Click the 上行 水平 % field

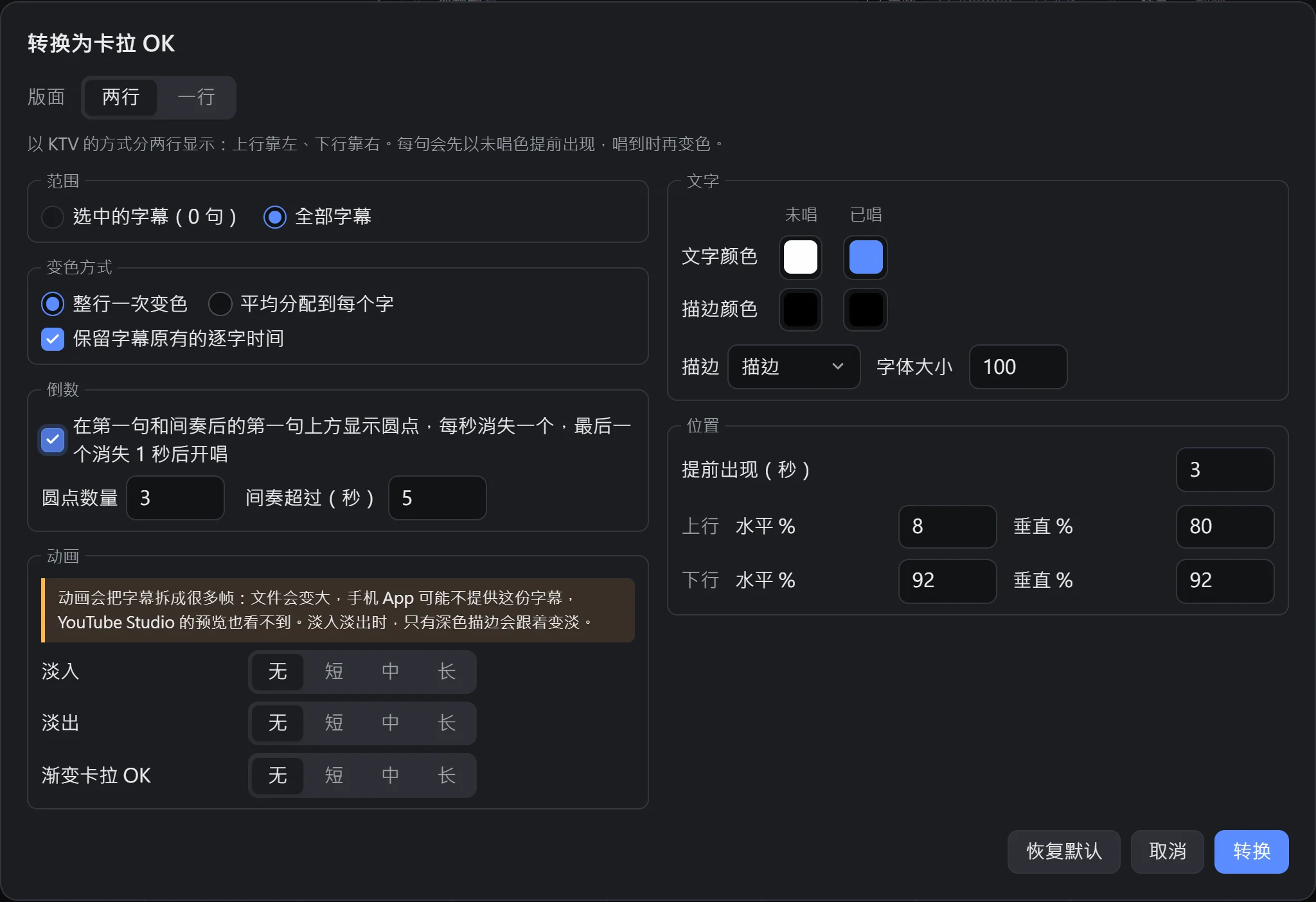(948, 526)
